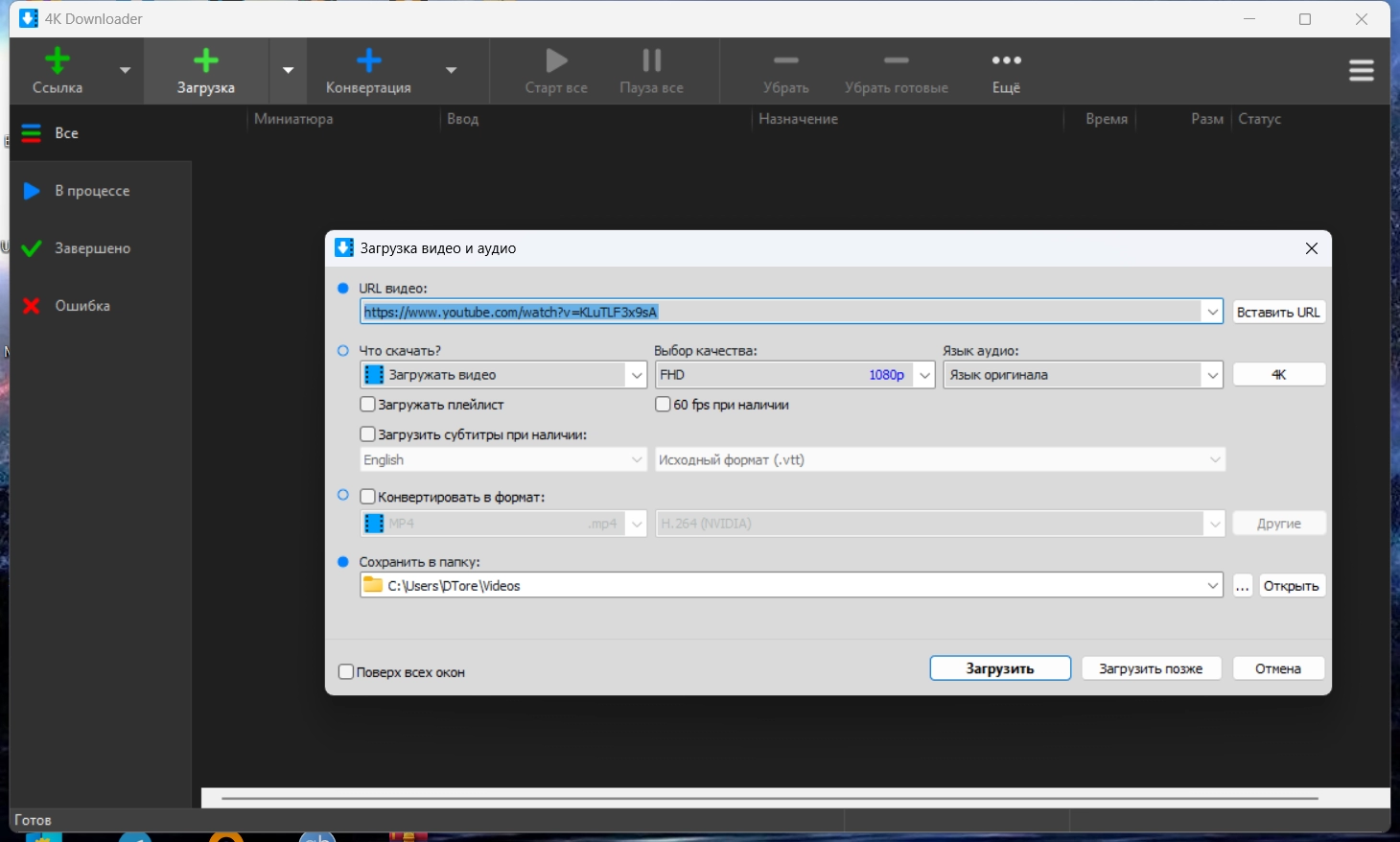
Task: Enable Конвертировать в формат checkbox
Action: click(x=367, y=497)
